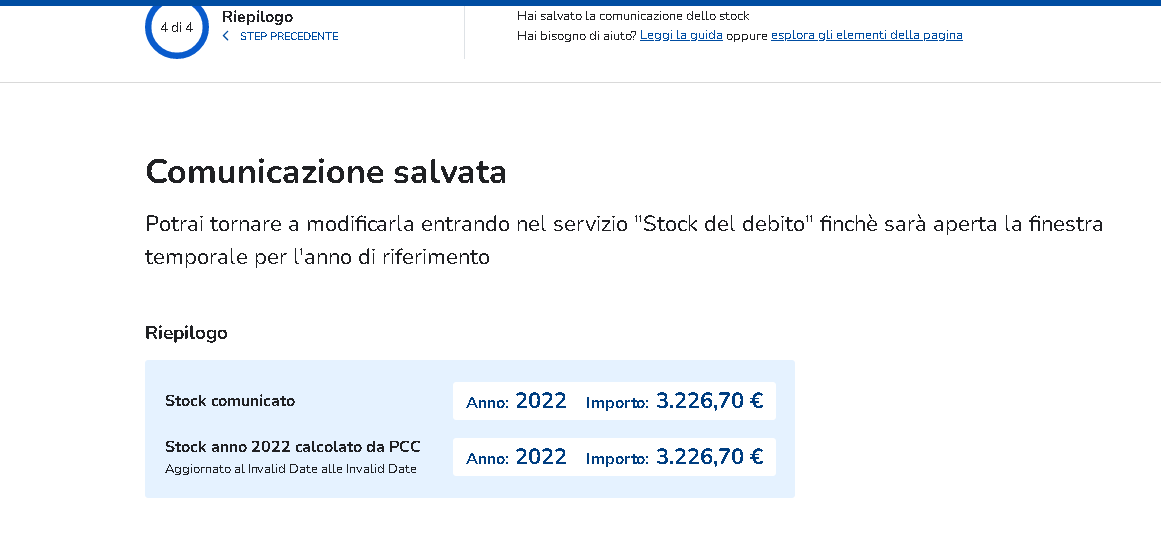Image resolution: width=1161 pixels, height=556 pixels.
Task: Click the Importo amount in the PCC row
Action: tap(709, 457)
